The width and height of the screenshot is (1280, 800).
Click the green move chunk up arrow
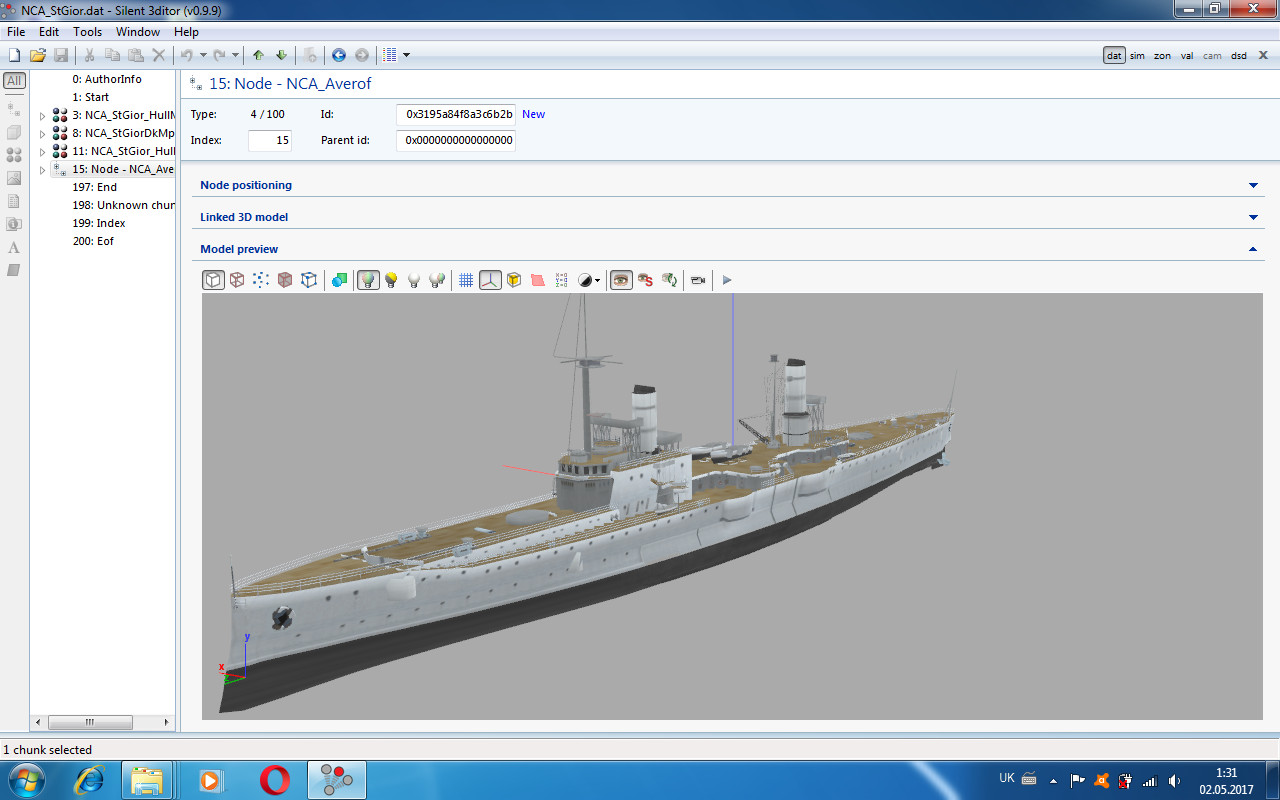click(258, 55)
